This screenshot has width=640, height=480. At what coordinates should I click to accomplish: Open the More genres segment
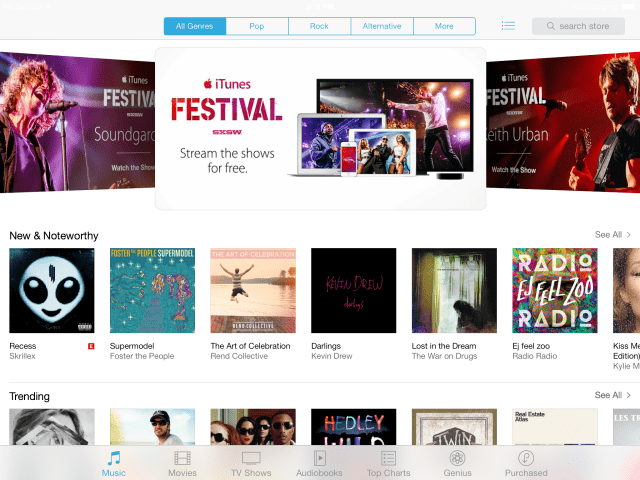[444, 26]
